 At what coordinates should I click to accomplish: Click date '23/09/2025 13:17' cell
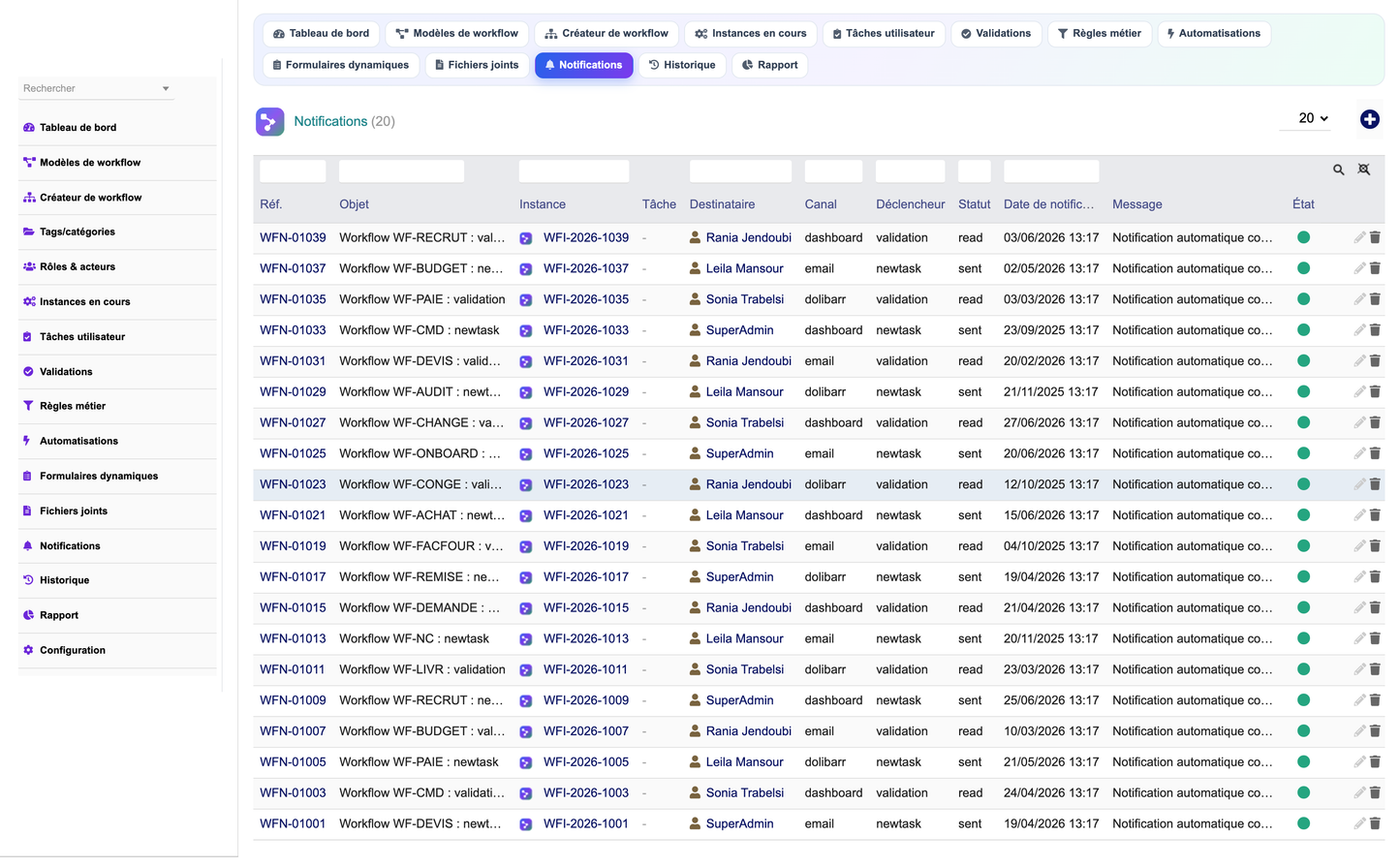[x=1051, y=330]
